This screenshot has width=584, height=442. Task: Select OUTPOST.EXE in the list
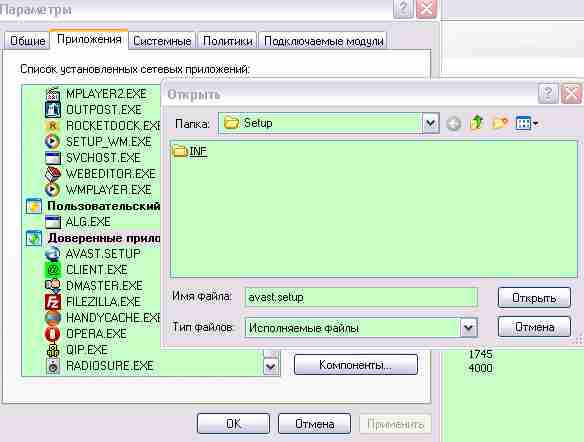[x=104, y=110]
